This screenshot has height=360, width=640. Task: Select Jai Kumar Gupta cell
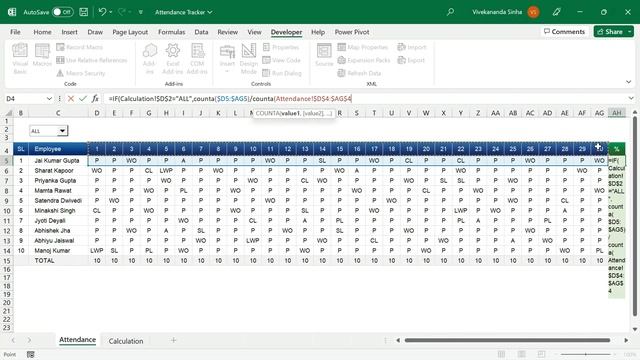pos(58,160)
